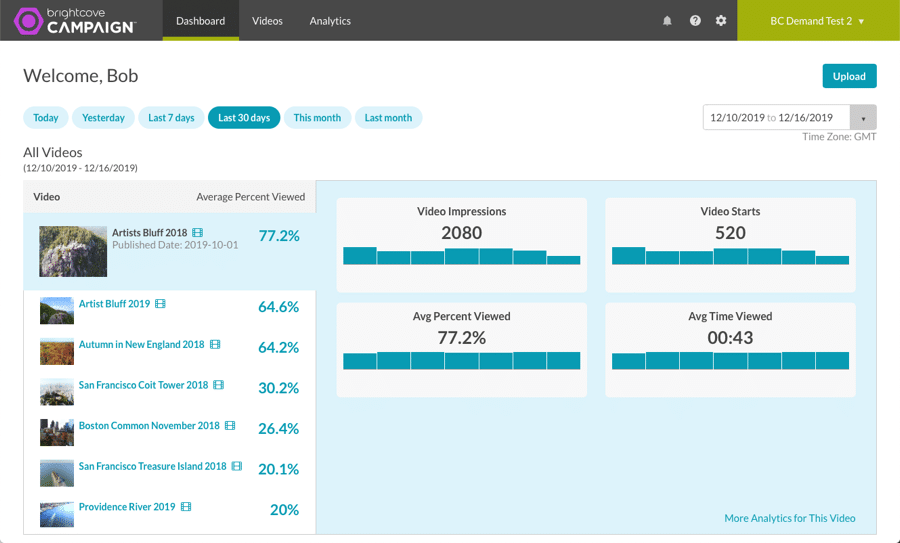Go to the Videos tab
Image resolution: width=900 pixels, height=543 pixels.
click(x=267, y=21)
